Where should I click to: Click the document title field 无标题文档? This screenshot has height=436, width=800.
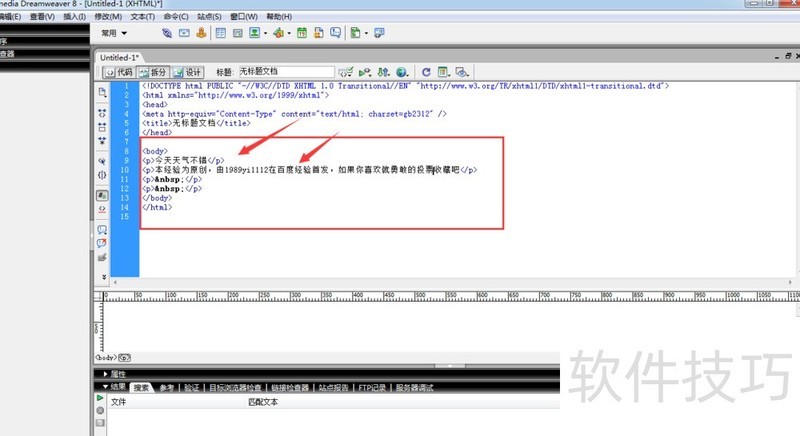[286, 72]
